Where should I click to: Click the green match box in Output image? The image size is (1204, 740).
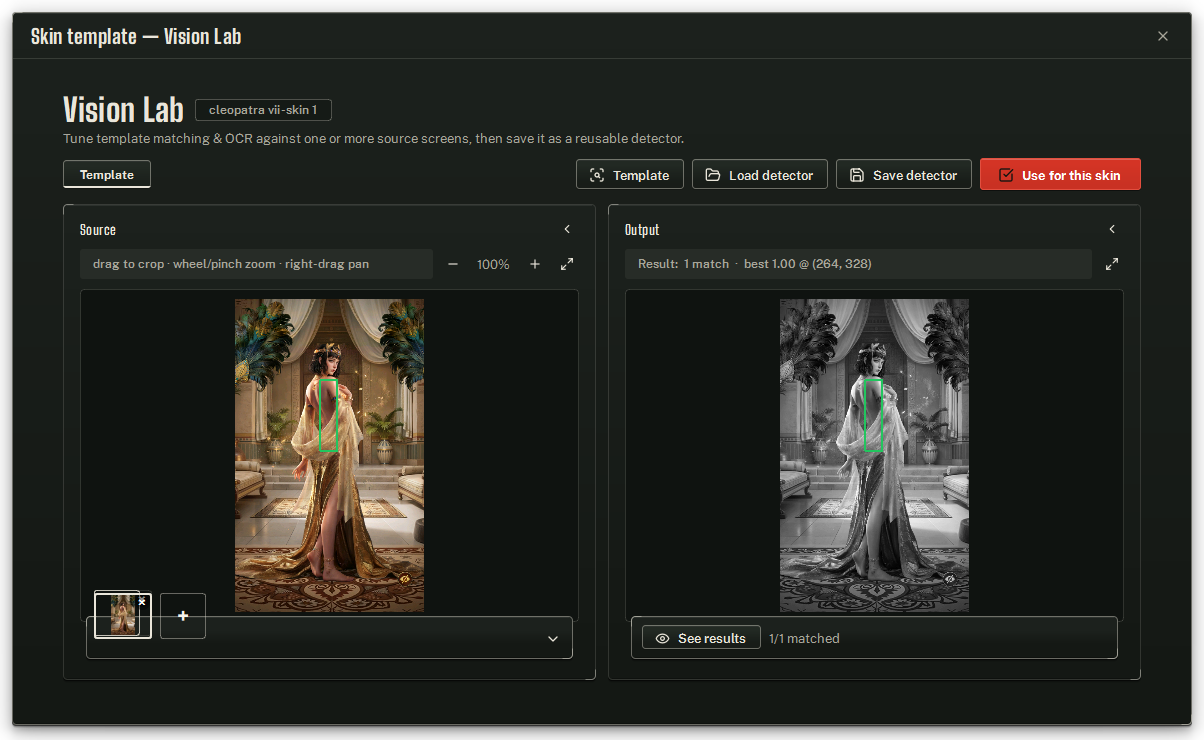pyautogui.click(x=874, y=415)
